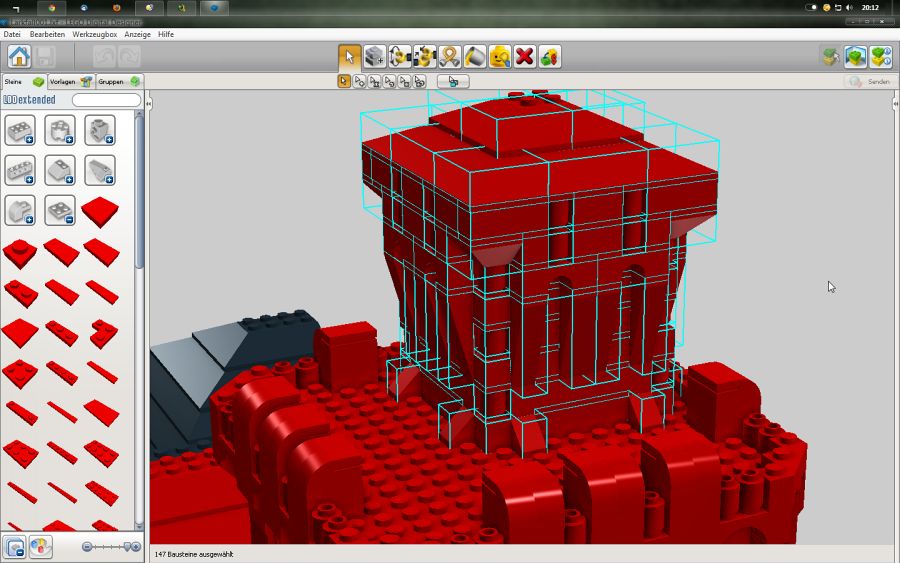Toggle the filter bricks by color button
This screenshot has width=900, height=563.
[x=40, y=546]
